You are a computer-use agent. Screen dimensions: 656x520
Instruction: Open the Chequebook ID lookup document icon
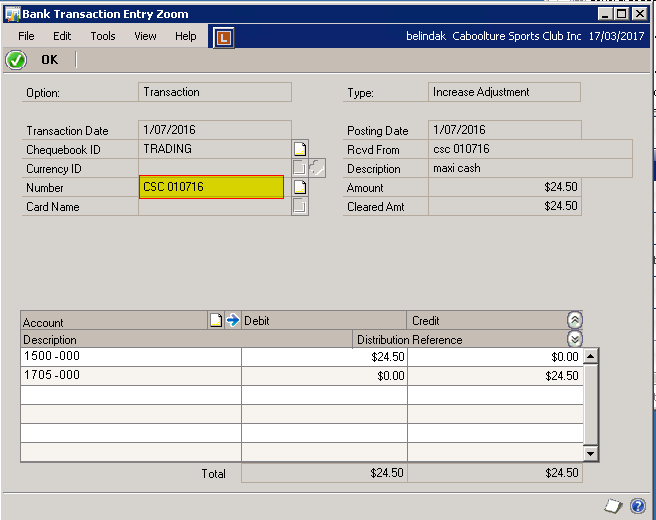(299, 149)
